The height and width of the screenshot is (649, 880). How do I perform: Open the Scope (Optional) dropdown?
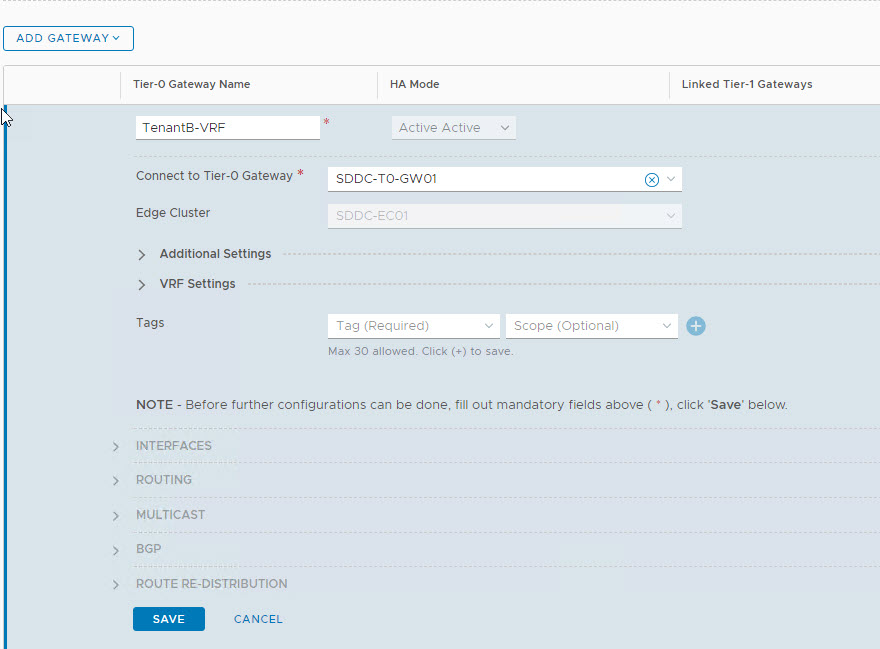592,326
